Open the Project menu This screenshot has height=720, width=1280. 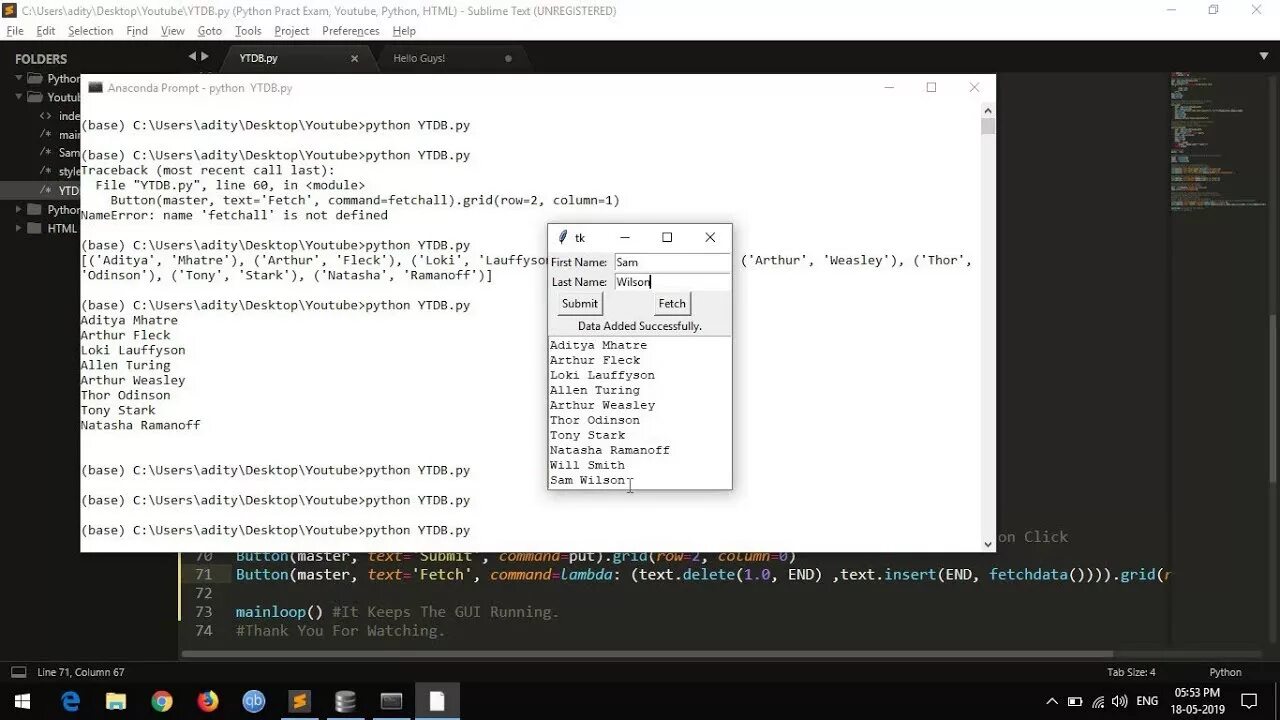pos(291,31)
